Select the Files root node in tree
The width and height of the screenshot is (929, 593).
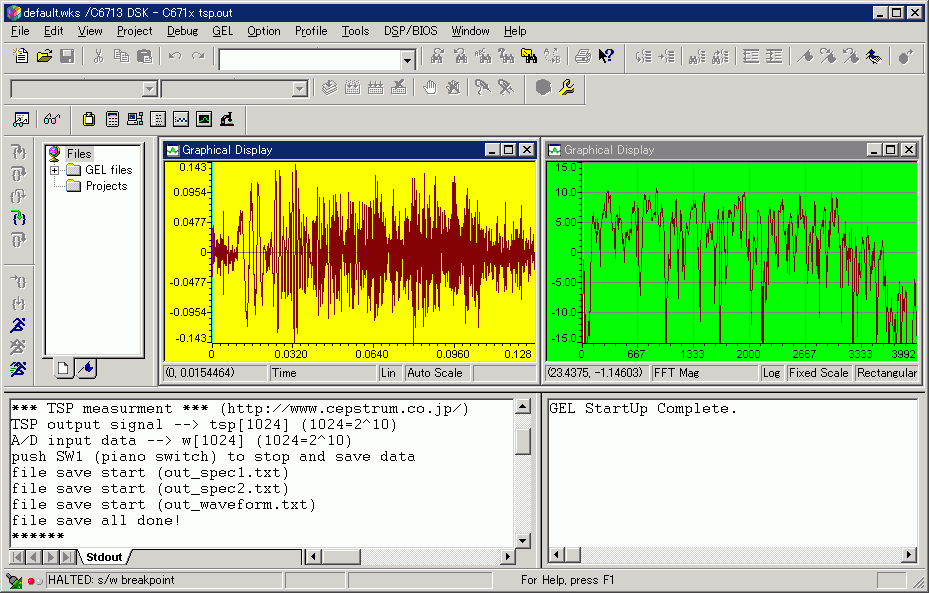click(79, 154)
